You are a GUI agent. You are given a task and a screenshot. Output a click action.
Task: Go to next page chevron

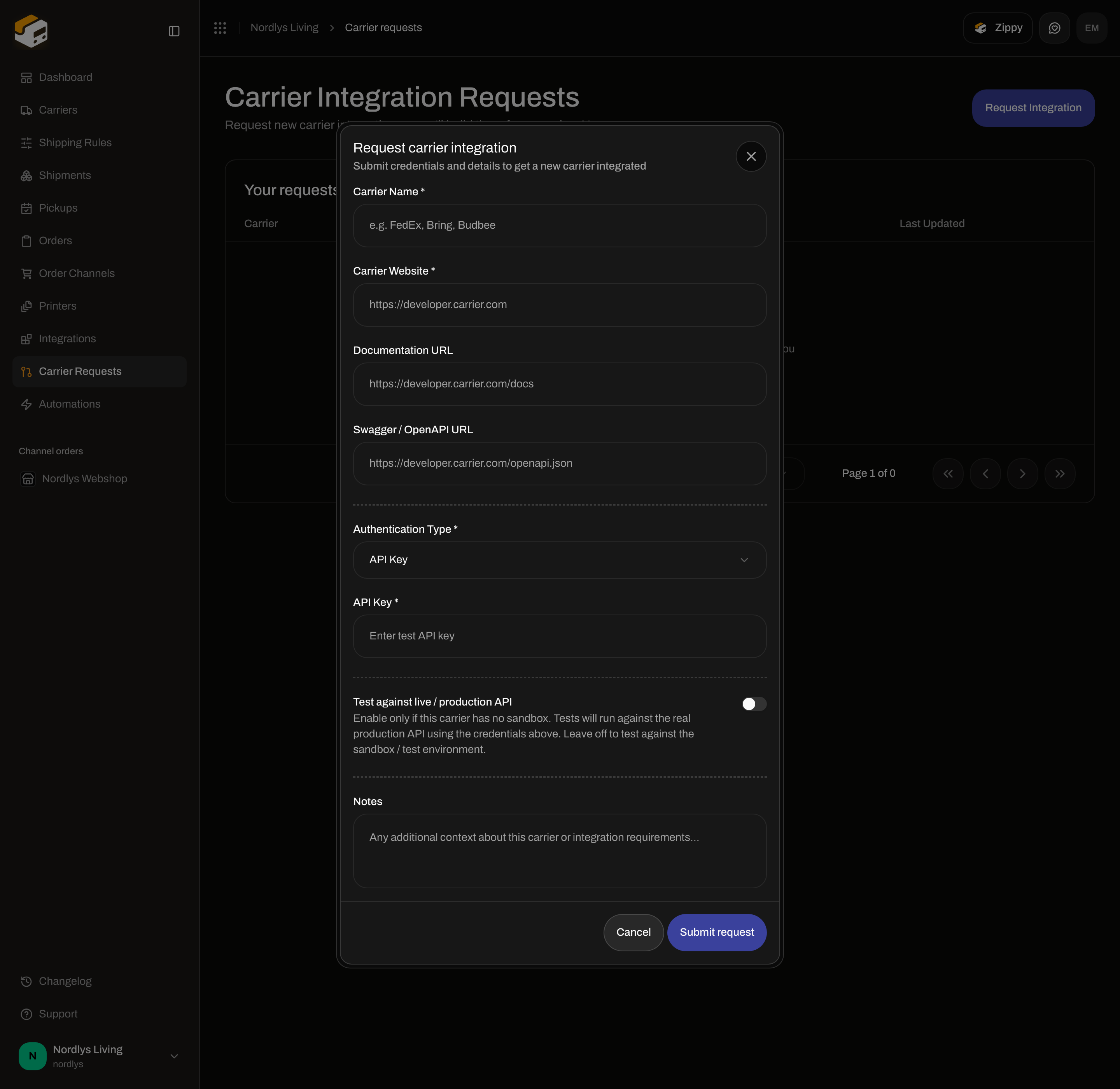click(1022, 474)
